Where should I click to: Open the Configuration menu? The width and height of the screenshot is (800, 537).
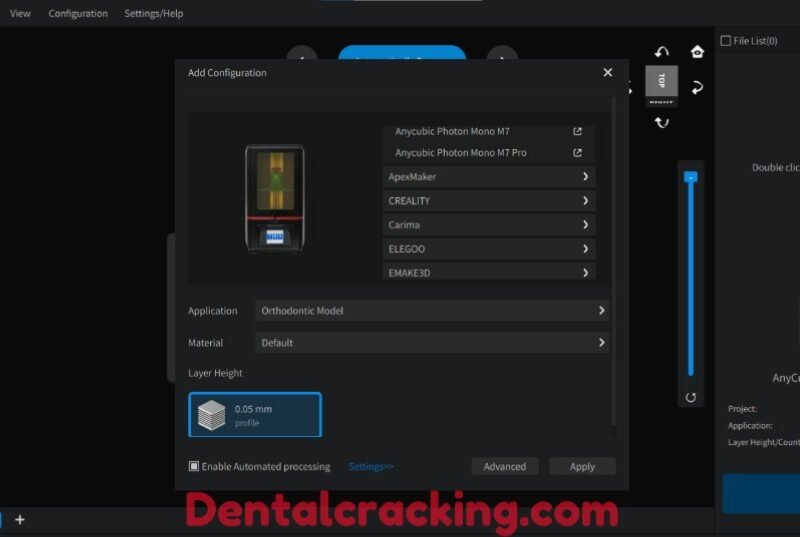coord(78,13)
